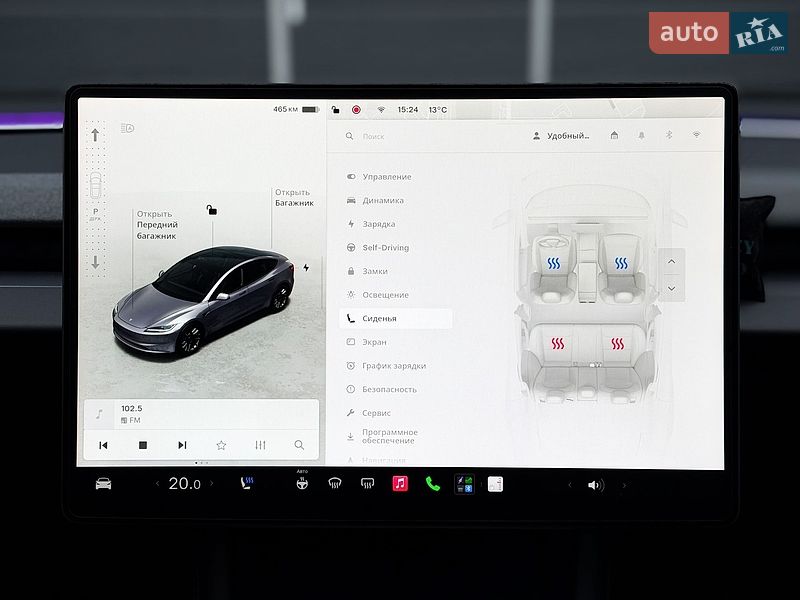
Task: Open Bluetooth settings icon
Action: (x=669, y=135)
